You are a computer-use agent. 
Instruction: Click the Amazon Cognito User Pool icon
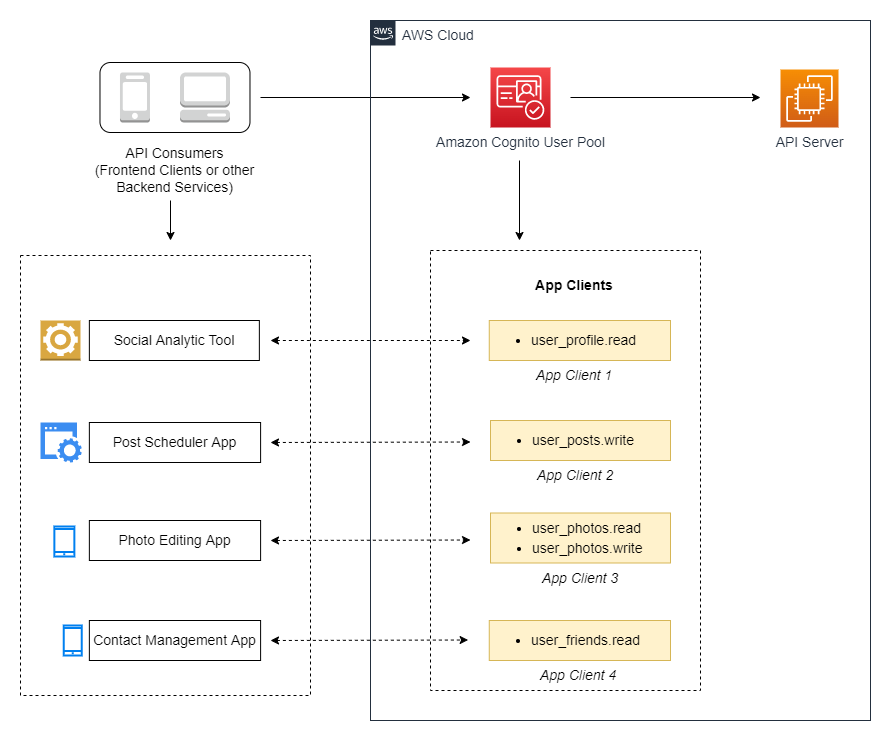519,96
